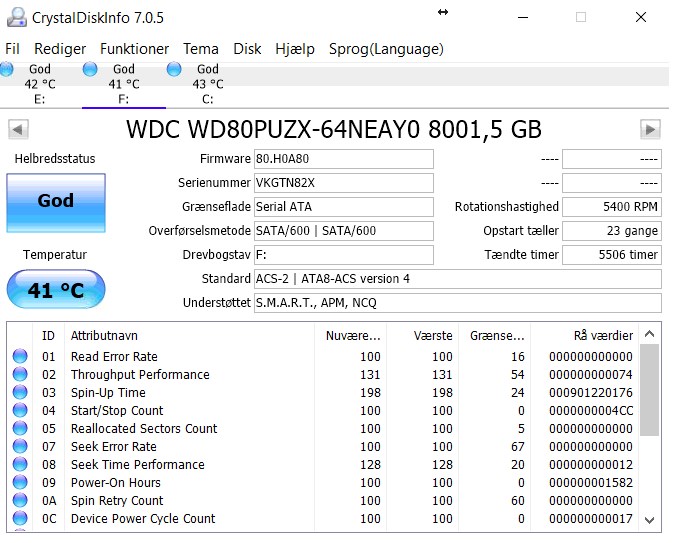673x543 pixels.
Task: Click the Grænseflade field Serial ATA
Action: pyautogui.click(x=344, y=207)
